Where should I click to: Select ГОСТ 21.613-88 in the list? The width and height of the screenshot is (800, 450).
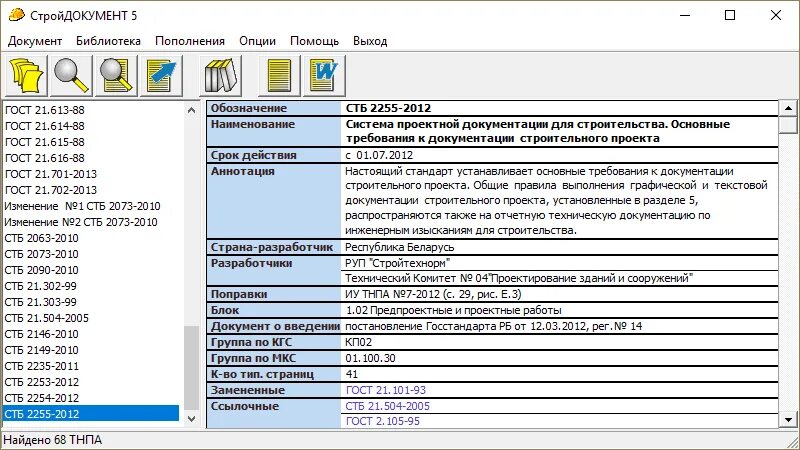point(45,110)
